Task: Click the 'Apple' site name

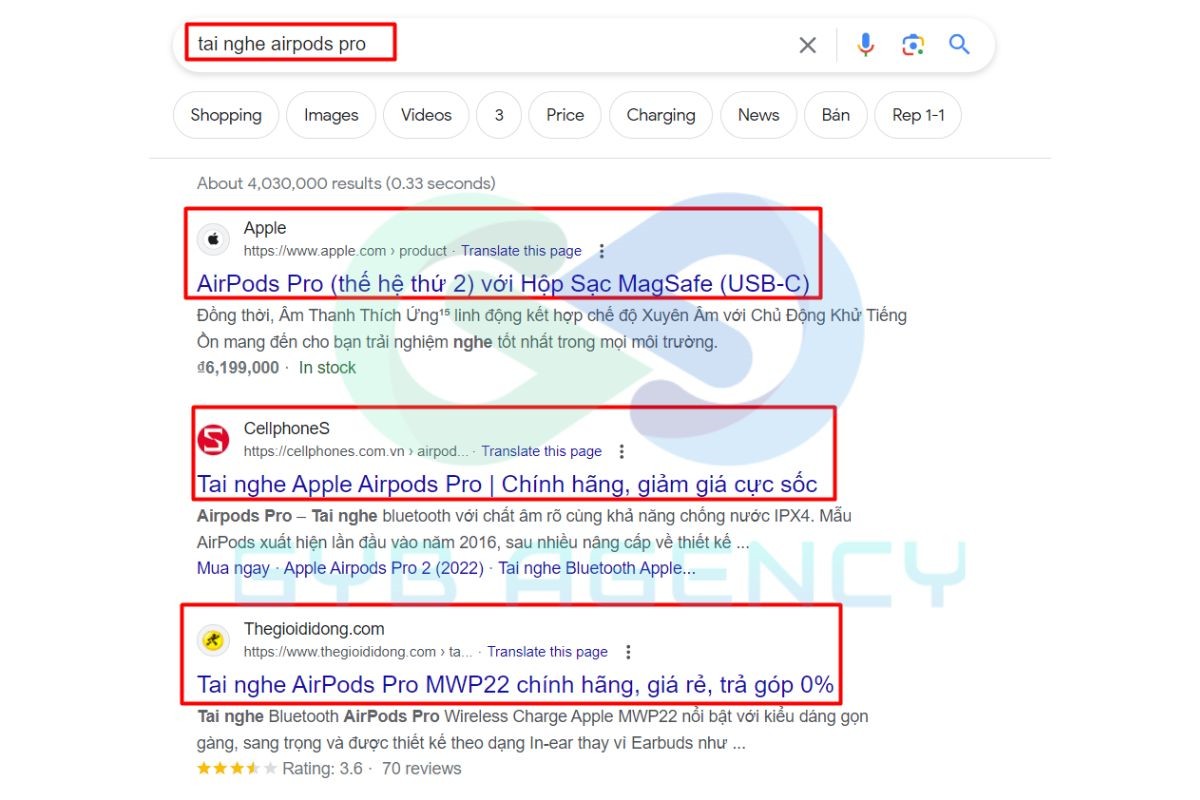Action: (265, 228)
